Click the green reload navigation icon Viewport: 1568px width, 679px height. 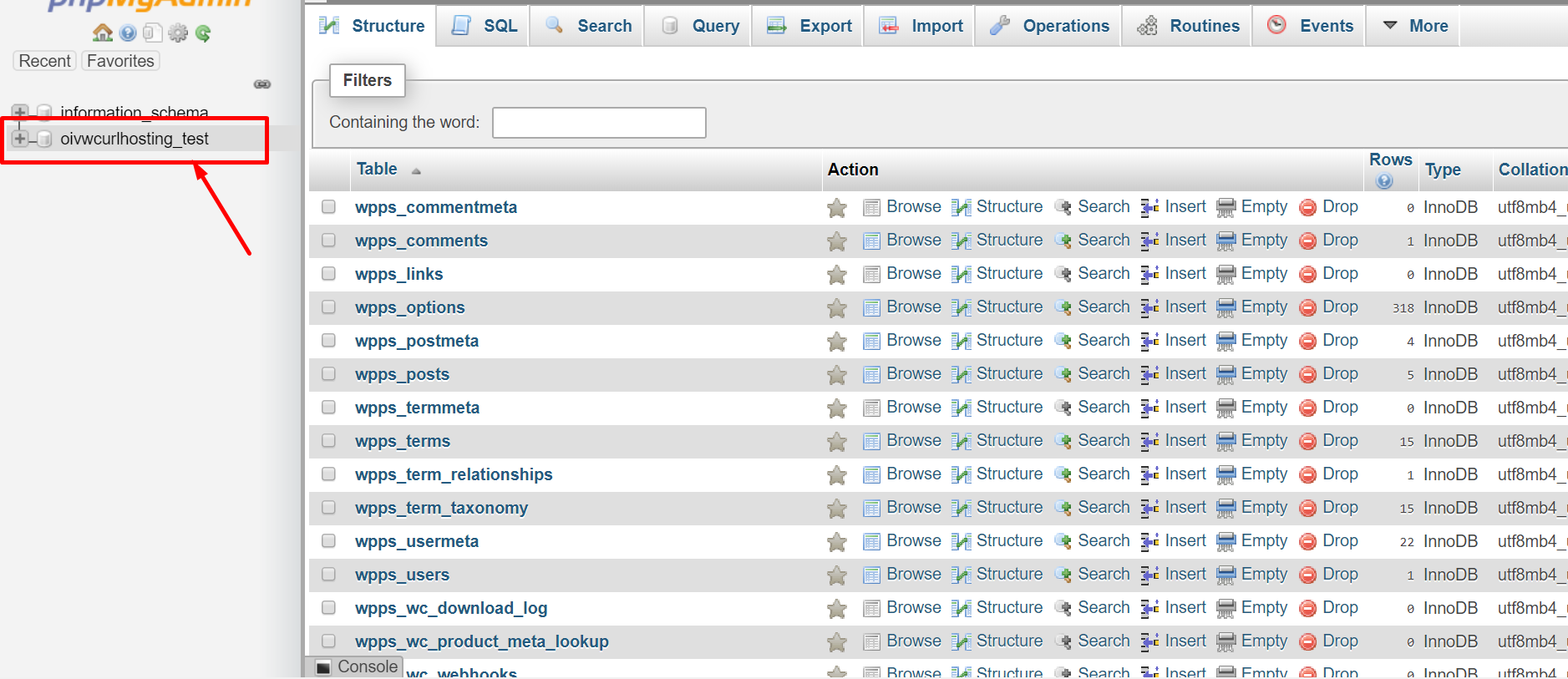[x=203, y=33]
